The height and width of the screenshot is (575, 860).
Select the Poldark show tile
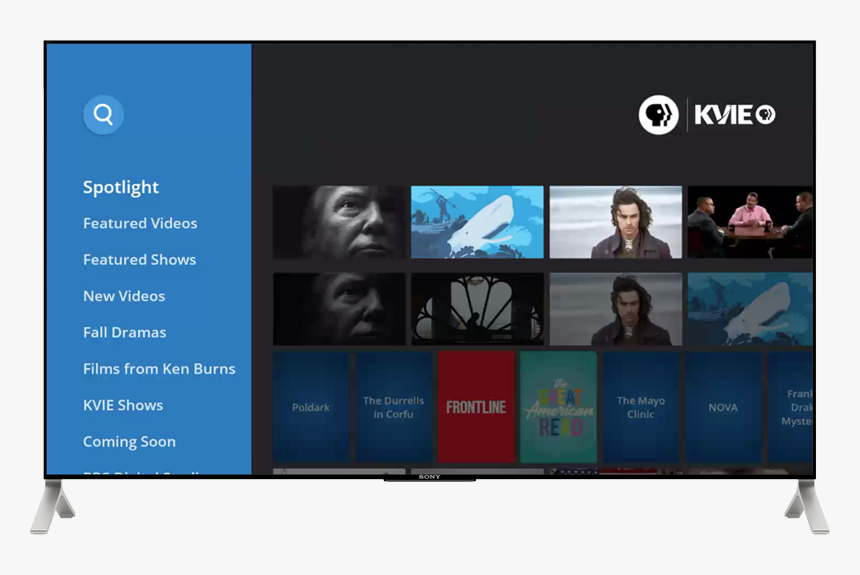tap(311, 407)
